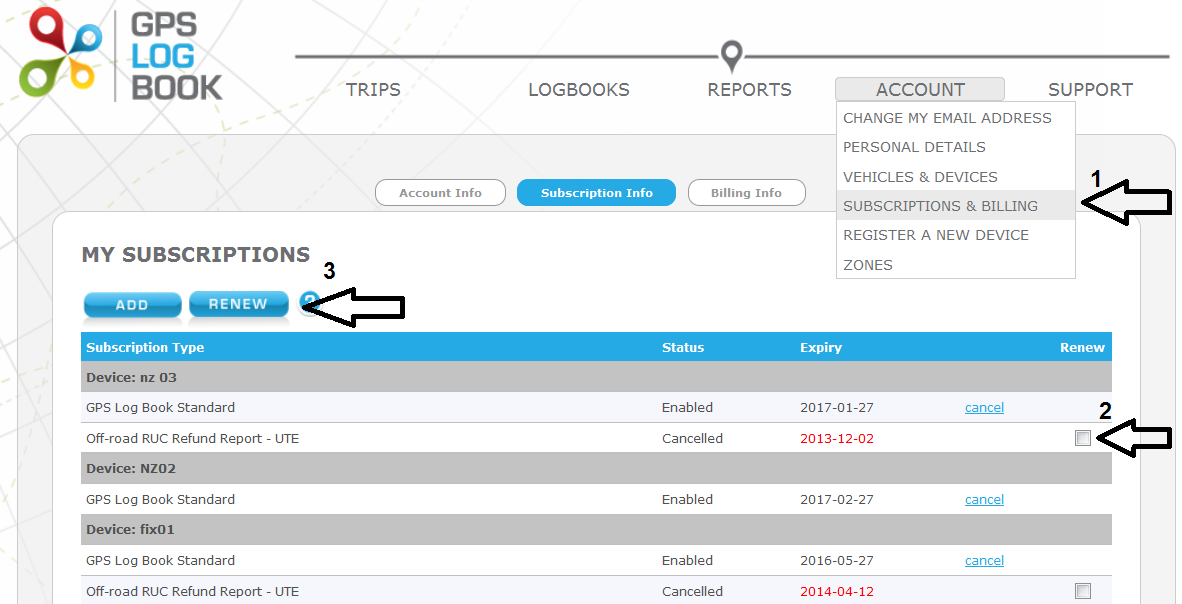Choose Subscriptions & Billing menu entry
This screenshot has width=1182, height=604.
(x=955, y=206)
